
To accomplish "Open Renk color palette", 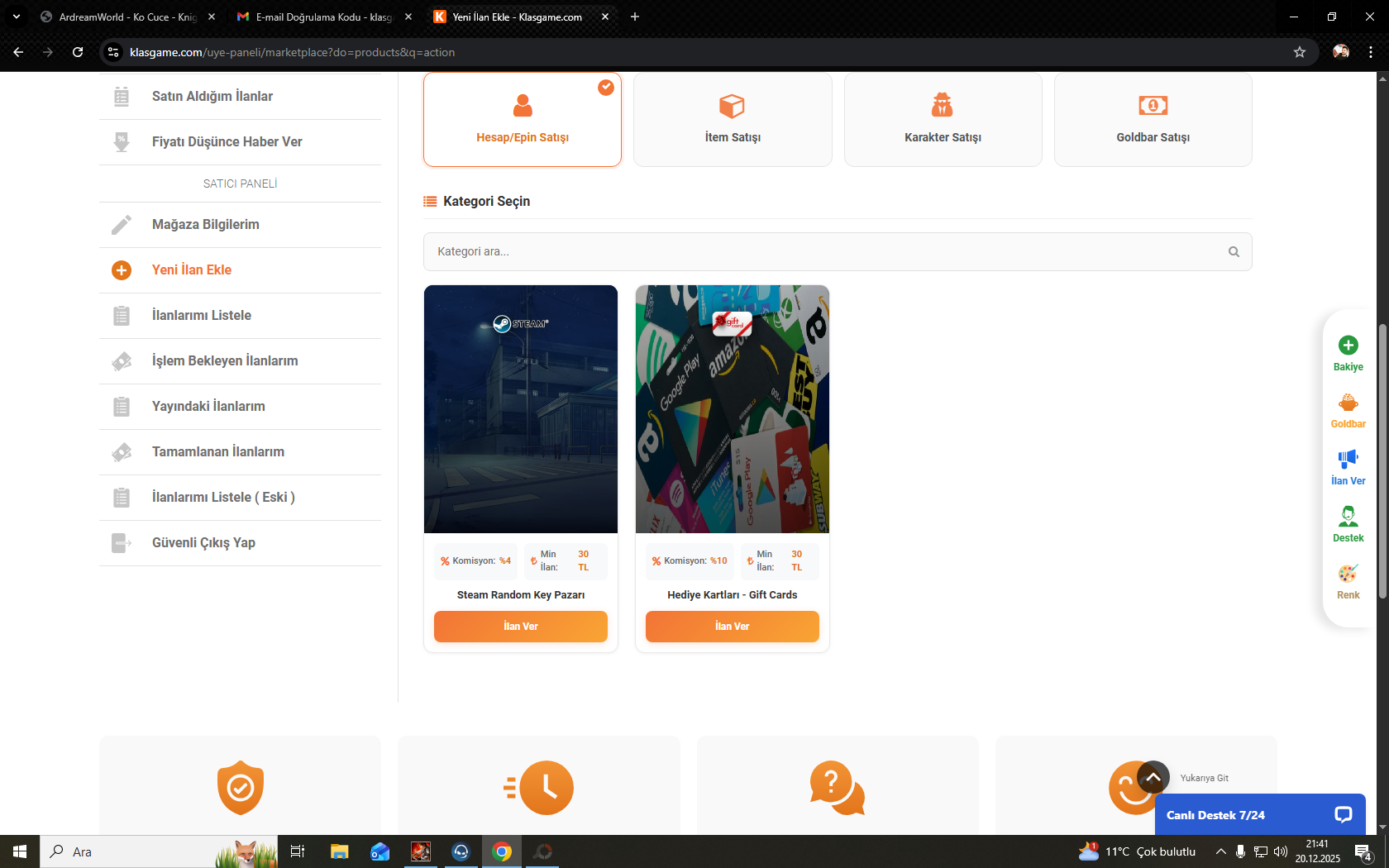I will click(1348, 581).
